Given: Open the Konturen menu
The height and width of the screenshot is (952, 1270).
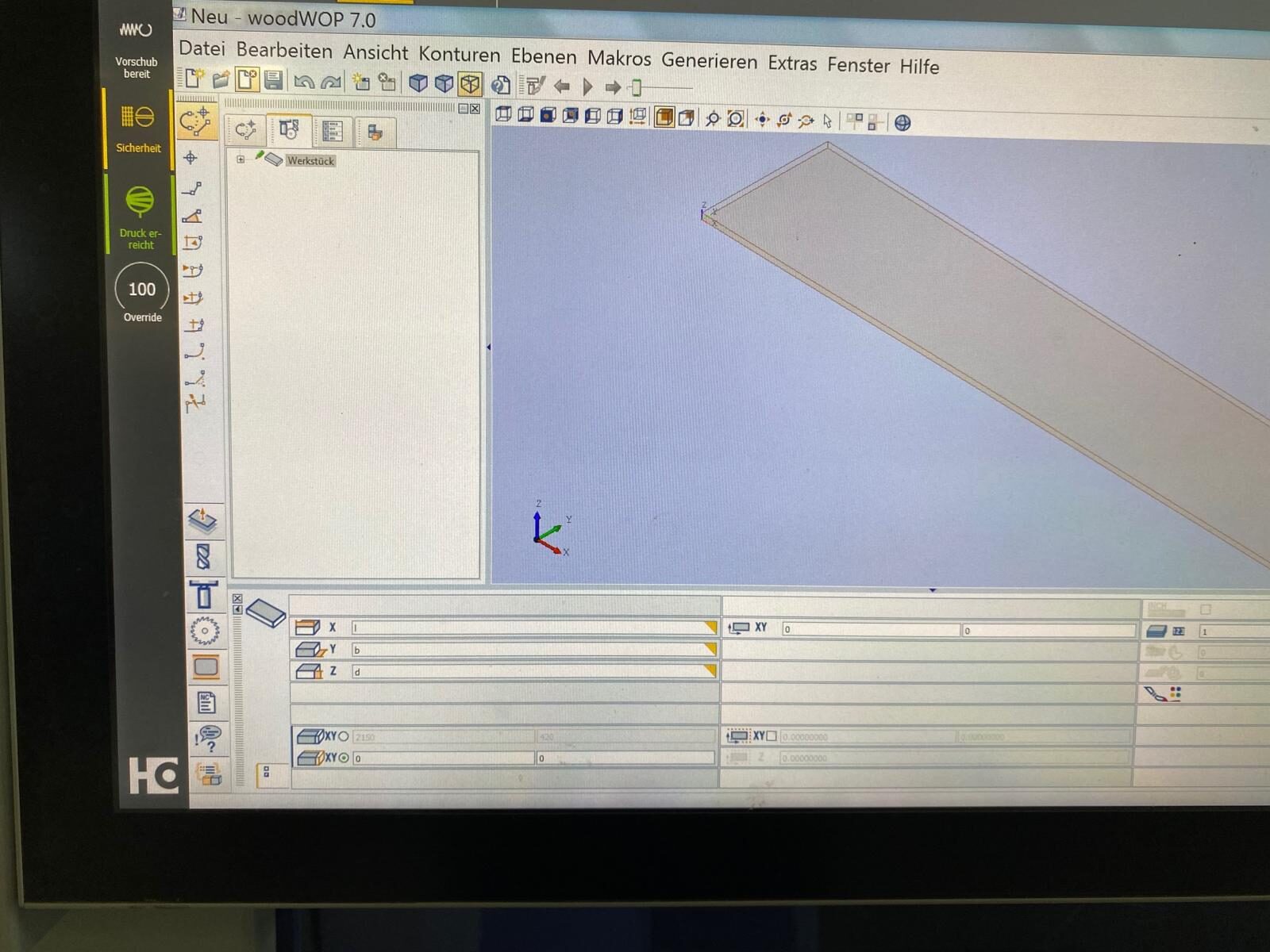Looking at the screenshot, I should 460,54.
